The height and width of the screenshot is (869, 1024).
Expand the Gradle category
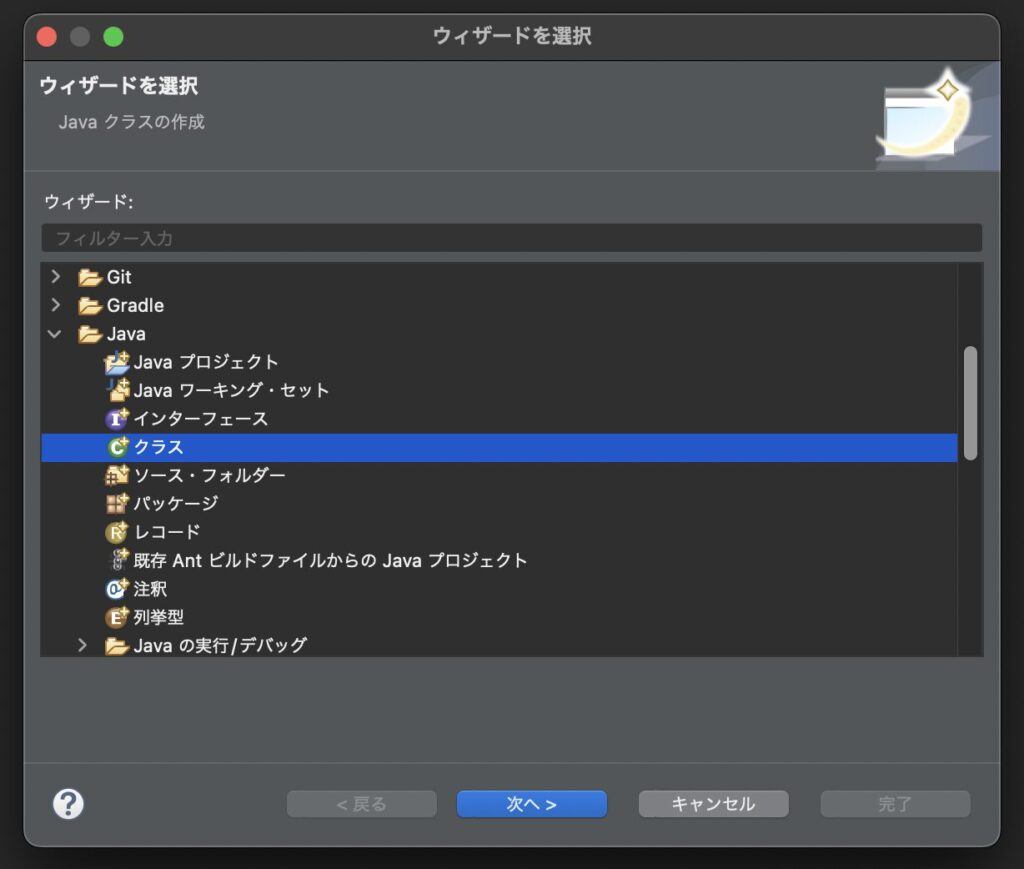[x=56, y=305]
